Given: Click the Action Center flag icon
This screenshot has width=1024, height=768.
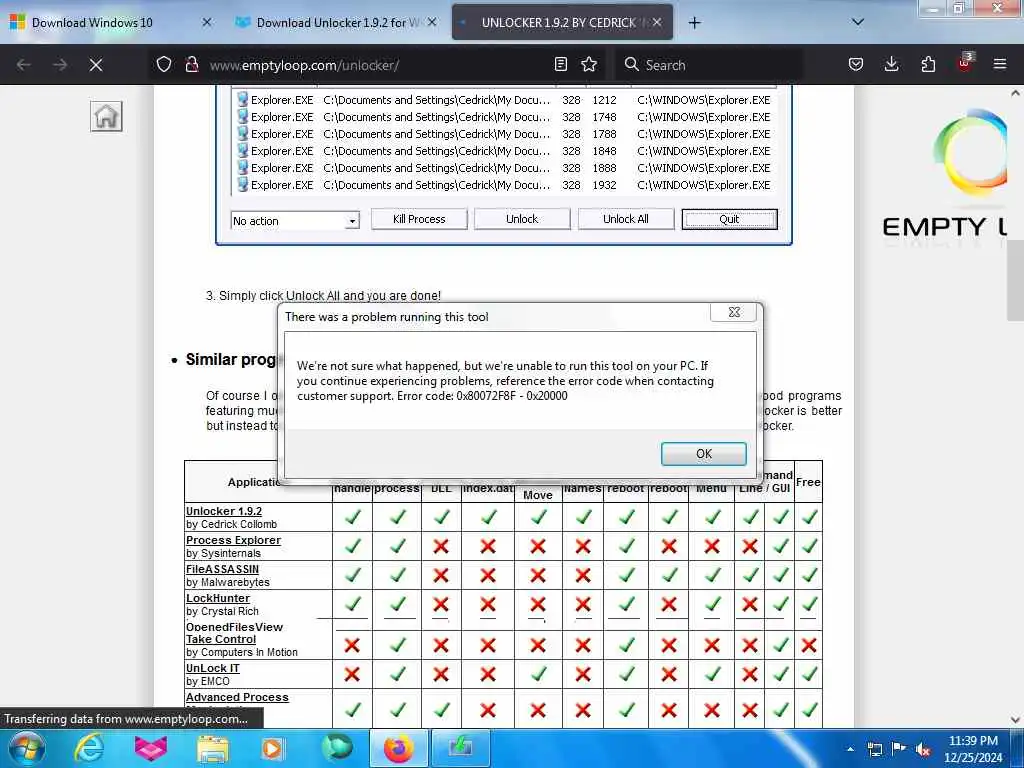Looking at the screenshot, I should [899, 749].
